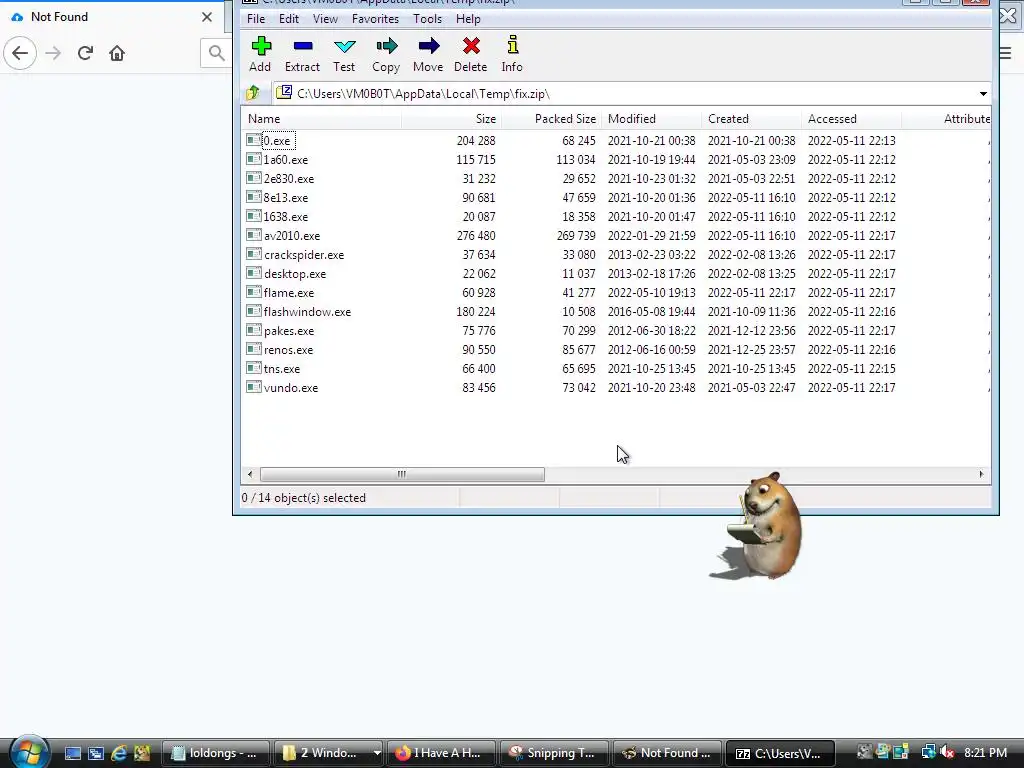Open the Help menu
Viewport: 1024px width, 768px height.
coord(468,19)
